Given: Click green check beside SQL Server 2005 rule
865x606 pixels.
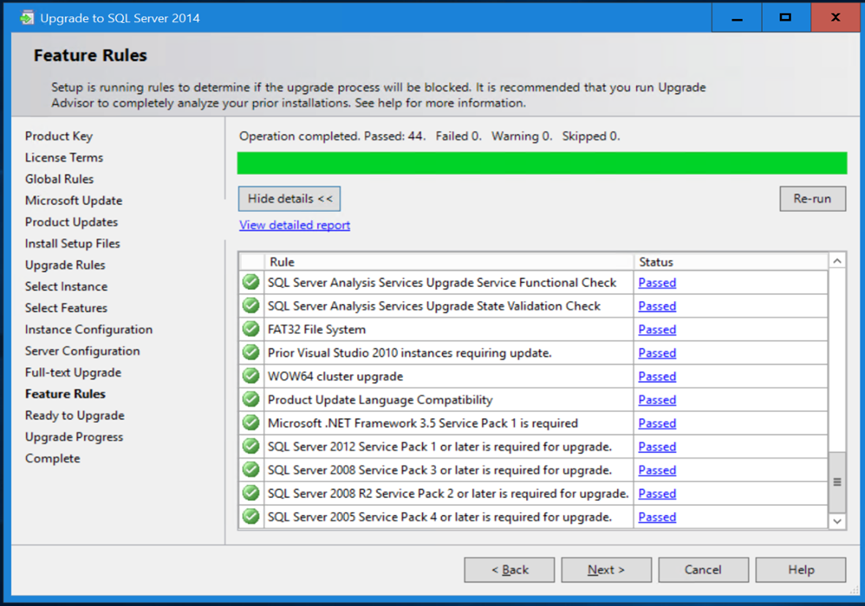Looking at the screenshot, I should 251,517.
